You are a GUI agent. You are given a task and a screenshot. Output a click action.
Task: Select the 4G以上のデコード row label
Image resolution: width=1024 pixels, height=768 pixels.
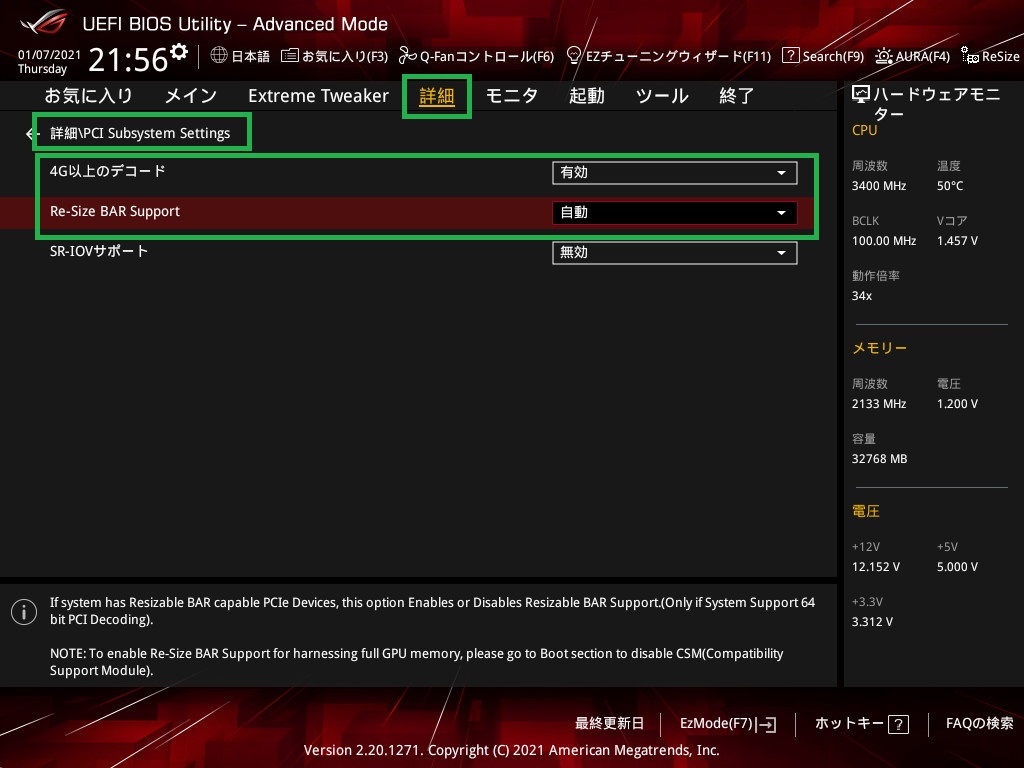pyautogui.click(x=108, y=171)
